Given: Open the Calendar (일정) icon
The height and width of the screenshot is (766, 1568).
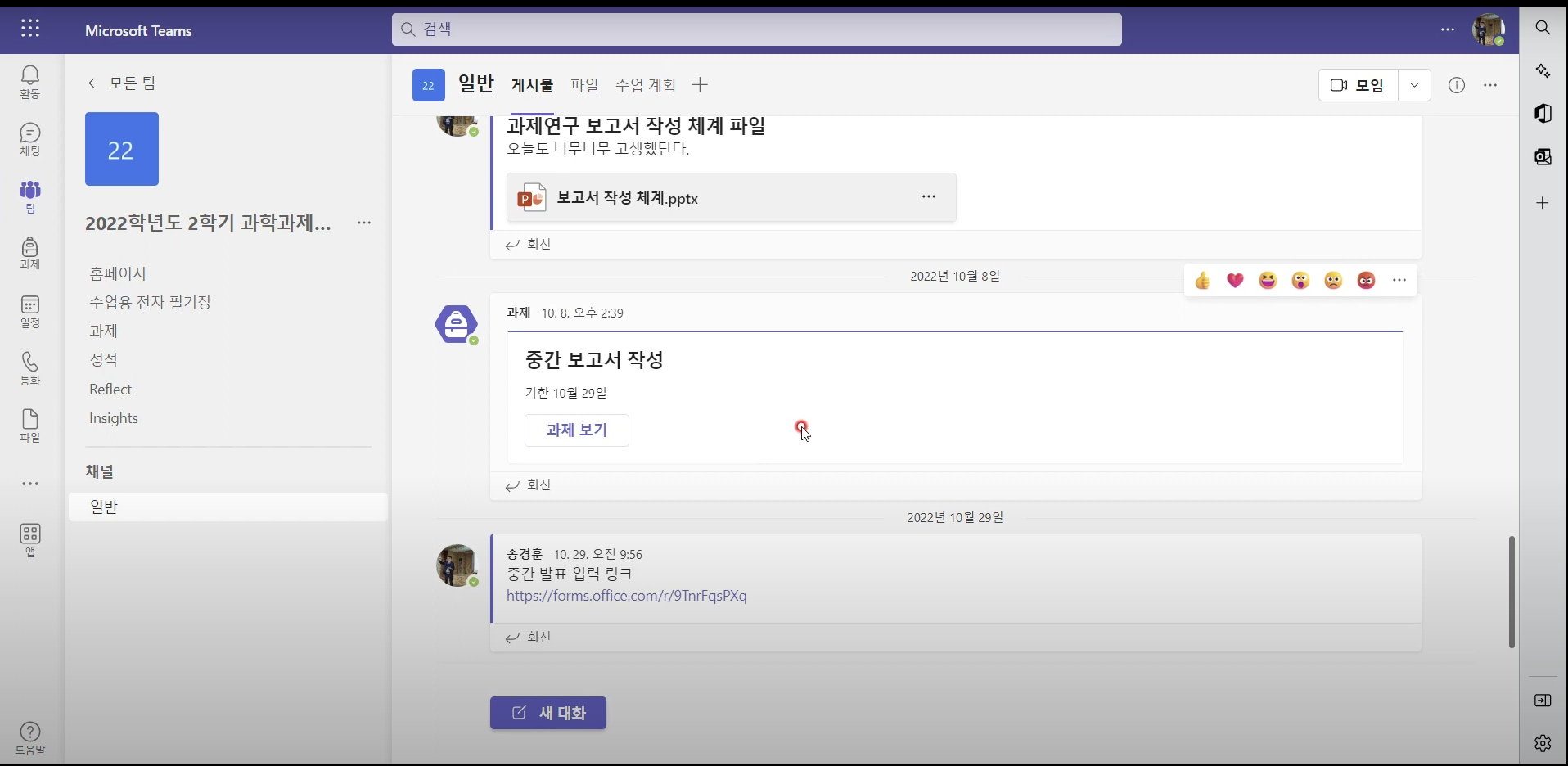Looking at the screenshot, I should tap(30, 311).
